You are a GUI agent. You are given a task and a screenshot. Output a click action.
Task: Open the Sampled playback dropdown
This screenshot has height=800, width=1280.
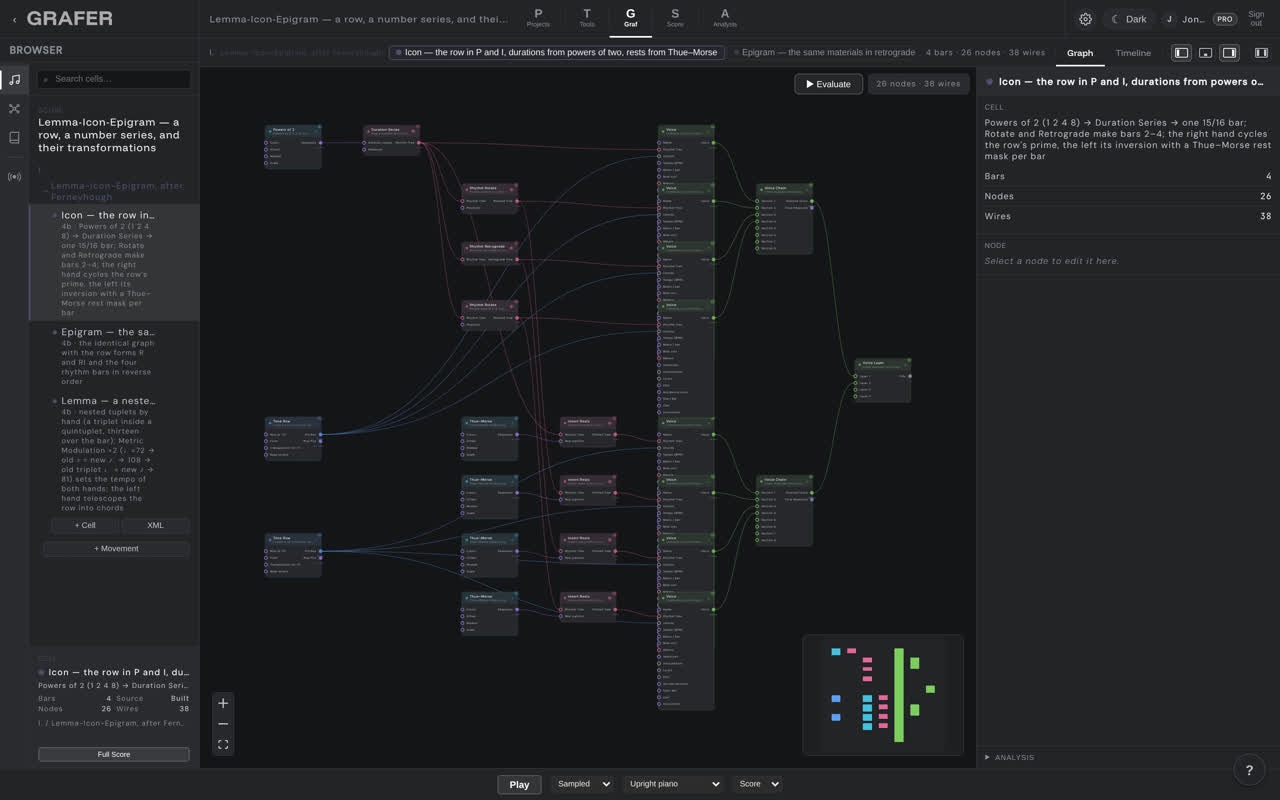tap(581, 784)
